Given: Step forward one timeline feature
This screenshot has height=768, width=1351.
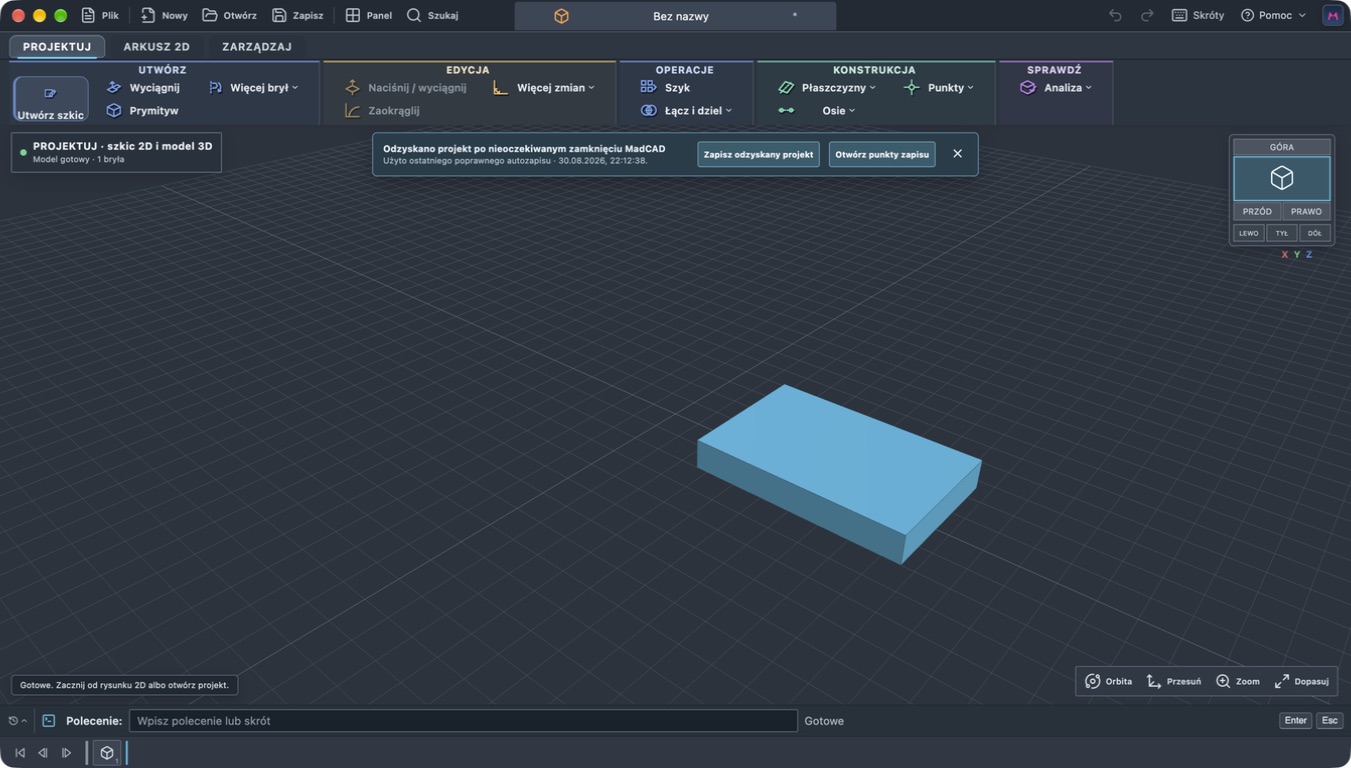Looking at the screenshot, I should [66, 753].
